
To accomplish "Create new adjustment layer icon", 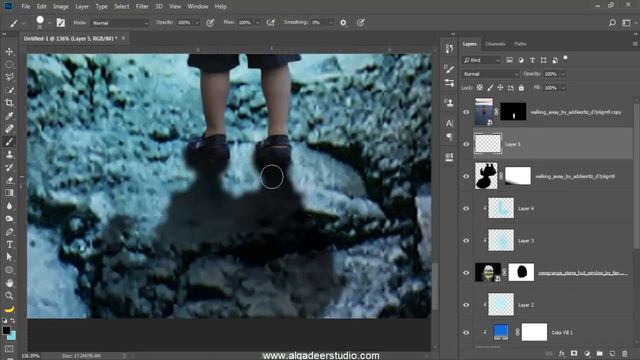I will pos(587,353).
